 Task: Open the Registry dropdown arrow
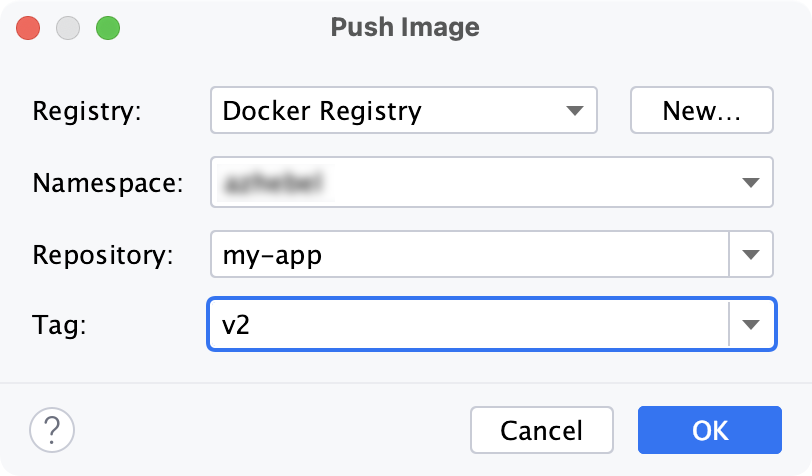574,110
